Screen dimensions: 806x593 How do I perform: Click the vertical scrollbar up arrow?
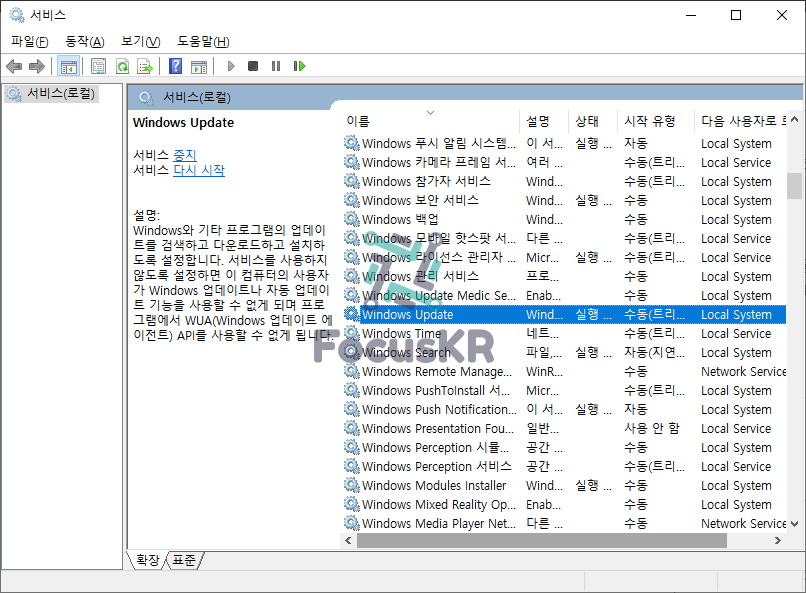794,120
